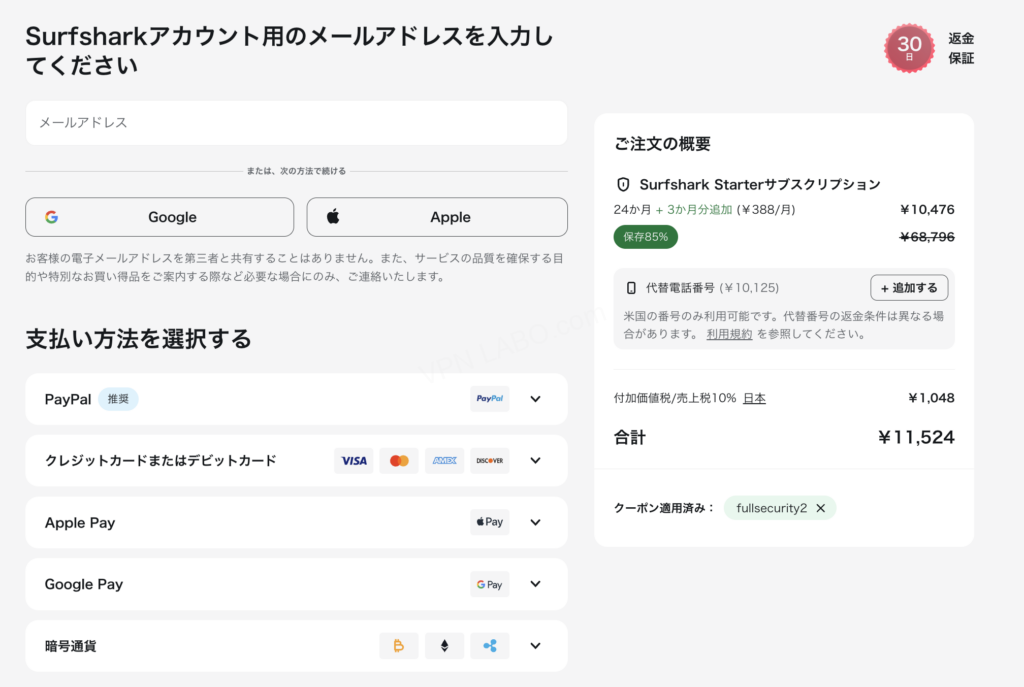
Task: Select the Google Pay payment label
Action: pyautogui.click(x=84, y=584)
